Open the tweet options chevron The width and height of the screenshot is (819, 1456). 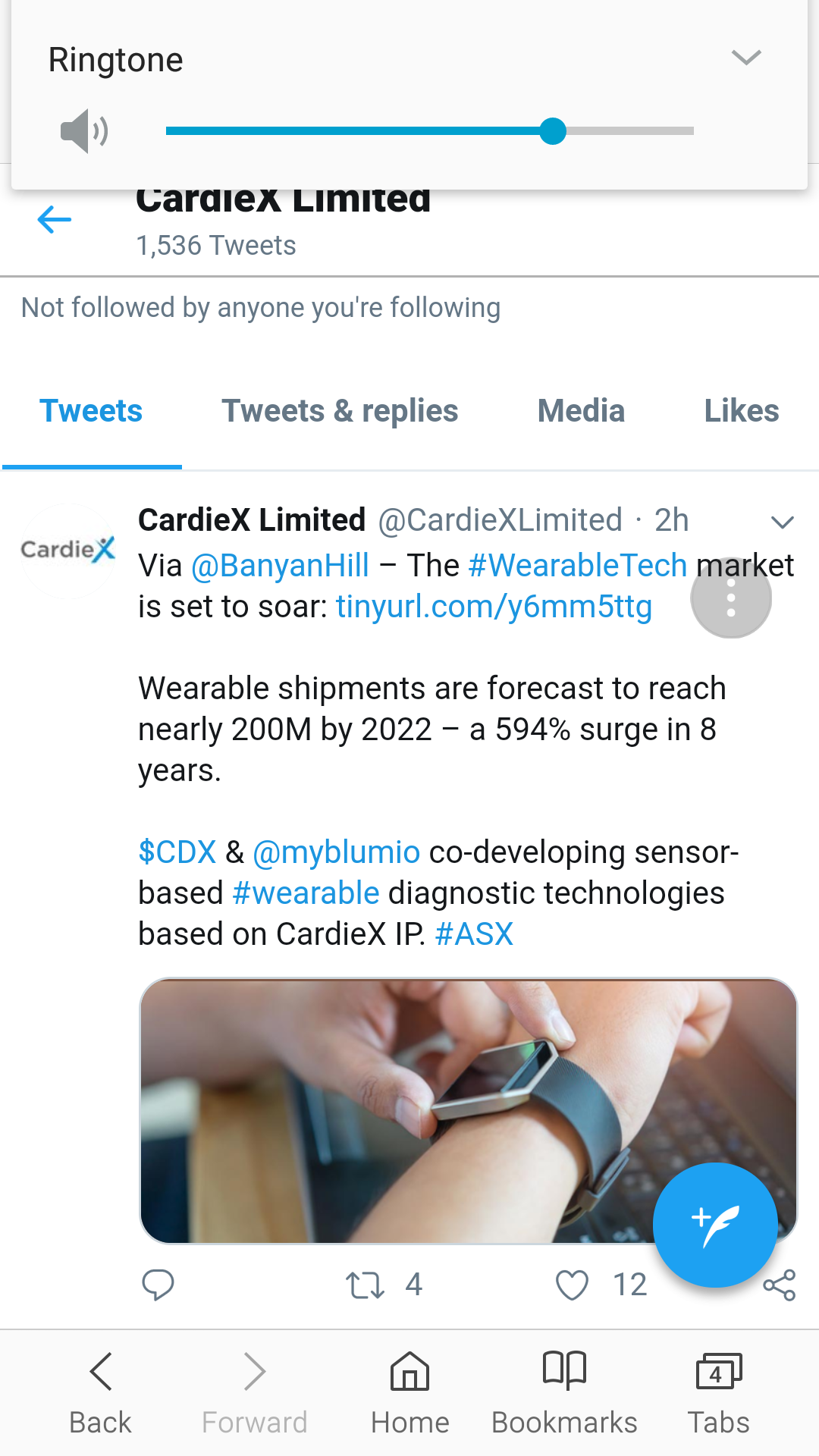(782, 522)
